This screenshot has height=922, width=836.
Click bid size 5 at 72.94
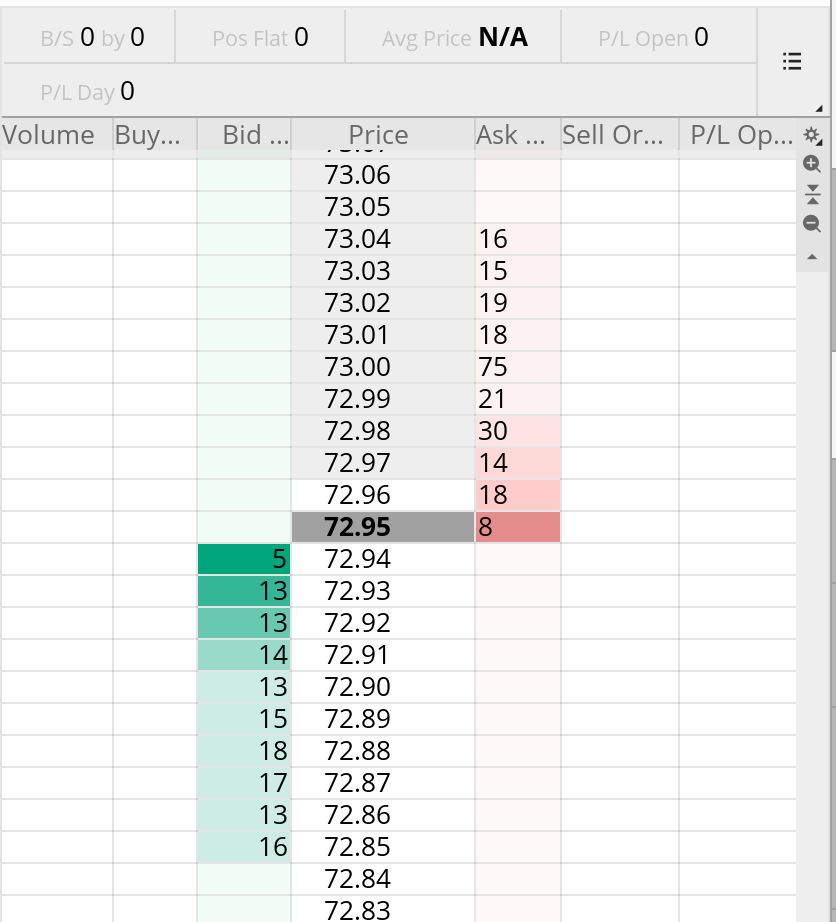click(244, 559)
